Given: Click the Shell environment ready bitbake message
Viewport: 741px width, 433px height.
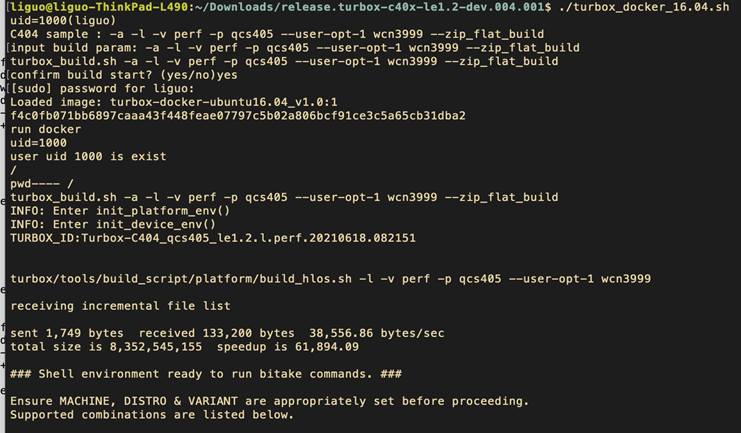Looking at the screenshot, I should coord(206,374).
